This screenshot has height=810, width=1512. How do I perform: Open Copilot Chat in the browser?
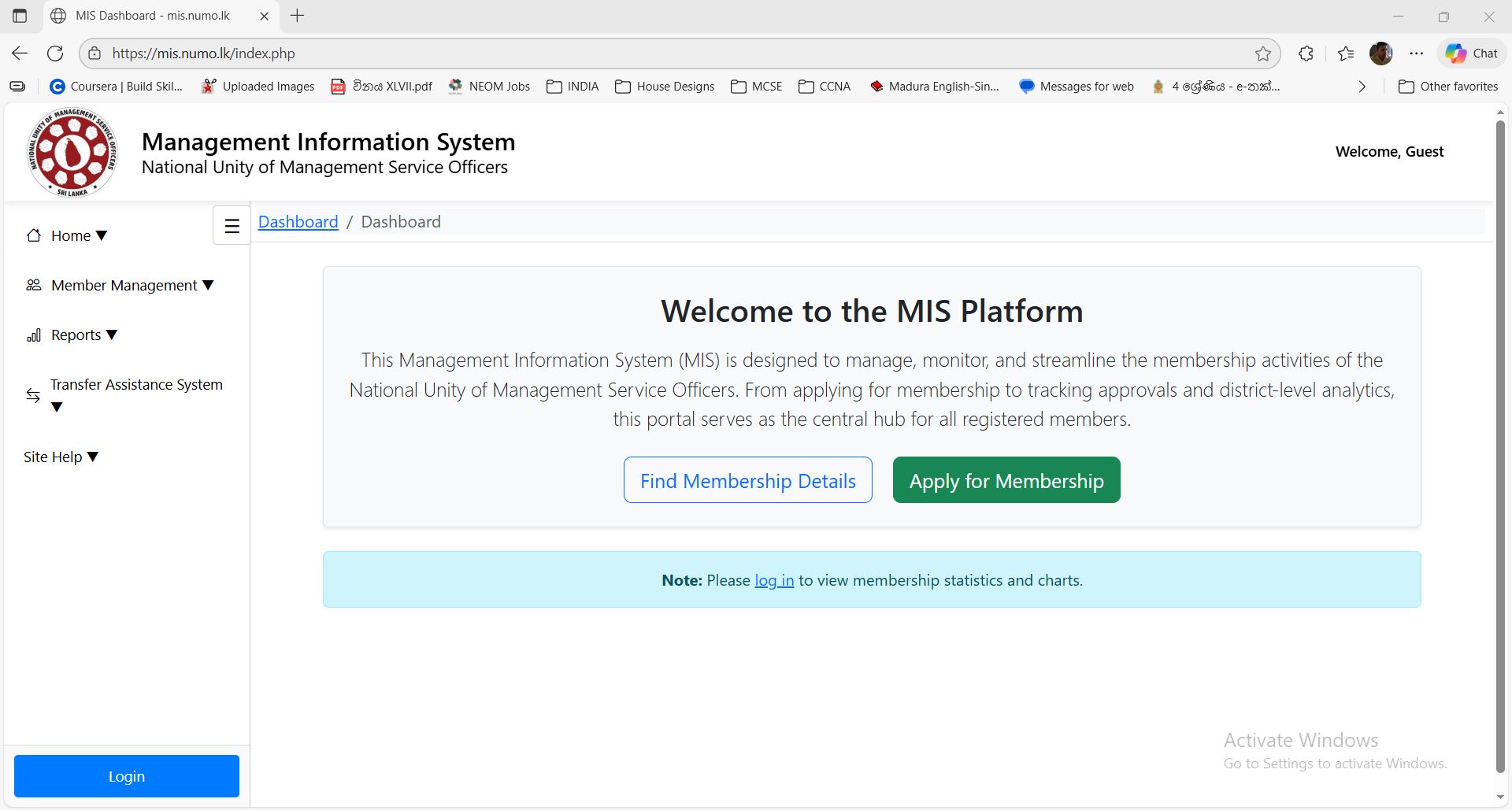point(1471,53)
